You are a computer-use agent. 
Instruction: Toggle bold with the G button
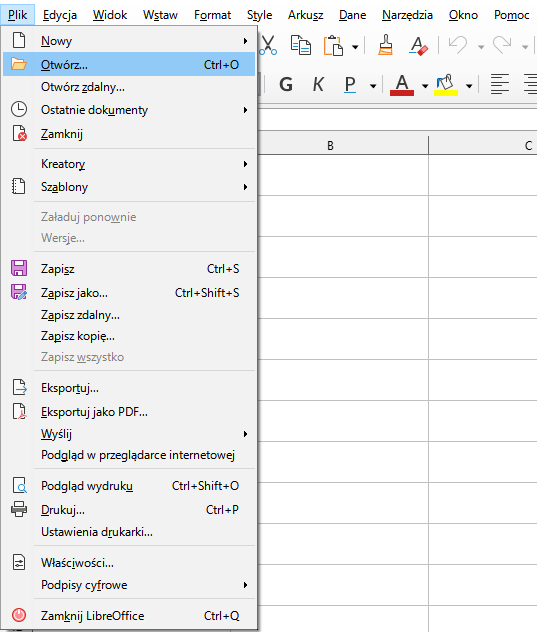pos(286,85)
